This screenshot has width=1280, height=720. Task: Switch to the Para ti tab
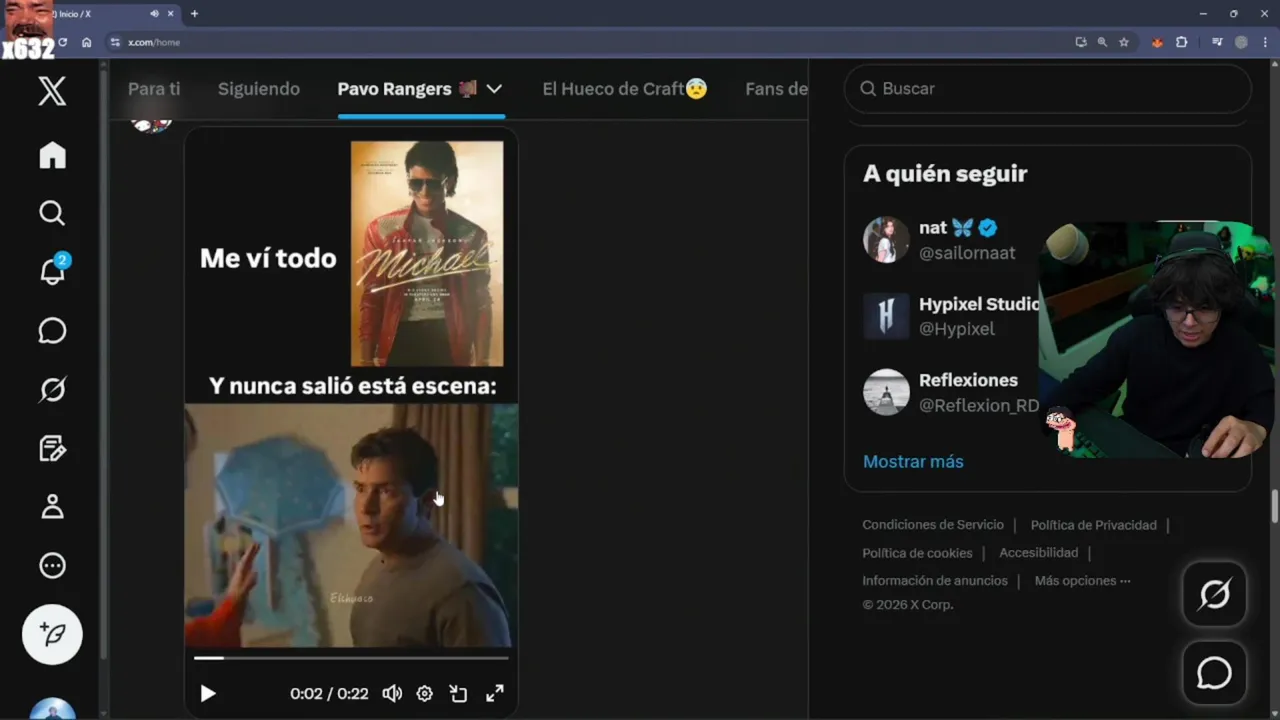154,89
